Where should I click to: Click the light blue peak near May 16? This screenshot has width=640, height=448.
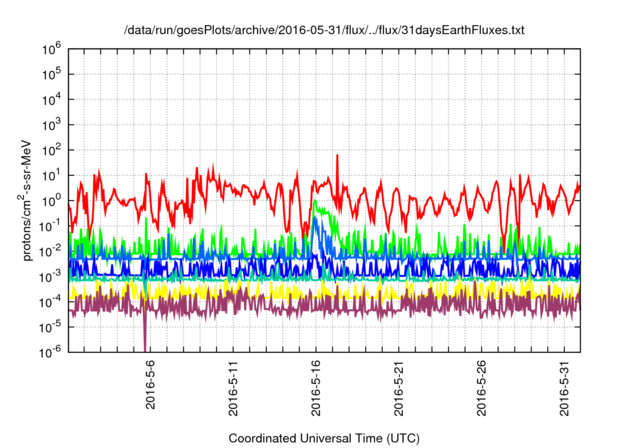pyautogui.click(x=316, y=217)
